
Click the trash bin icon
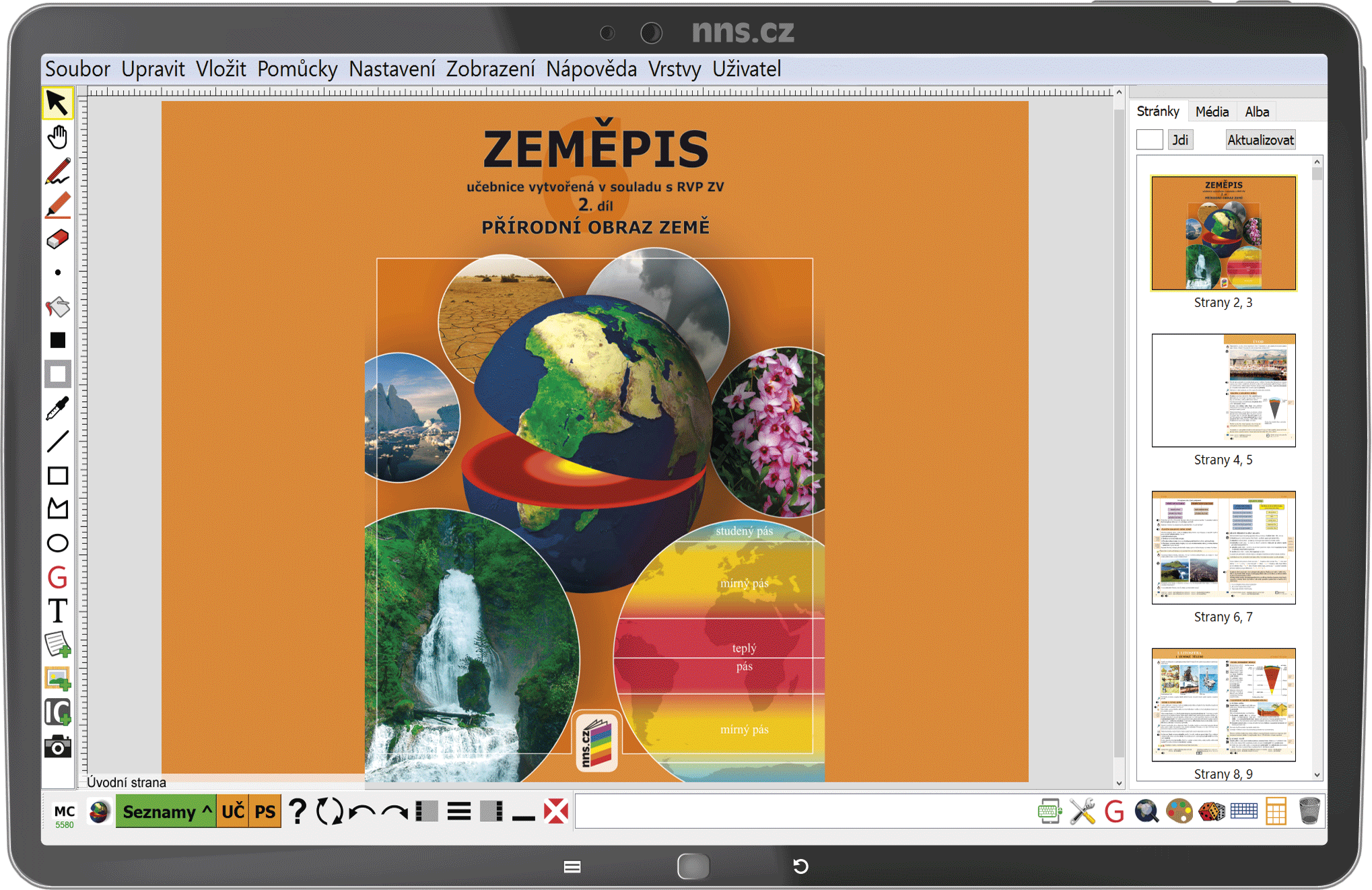pyautogui.click(x=1309, y=811)
